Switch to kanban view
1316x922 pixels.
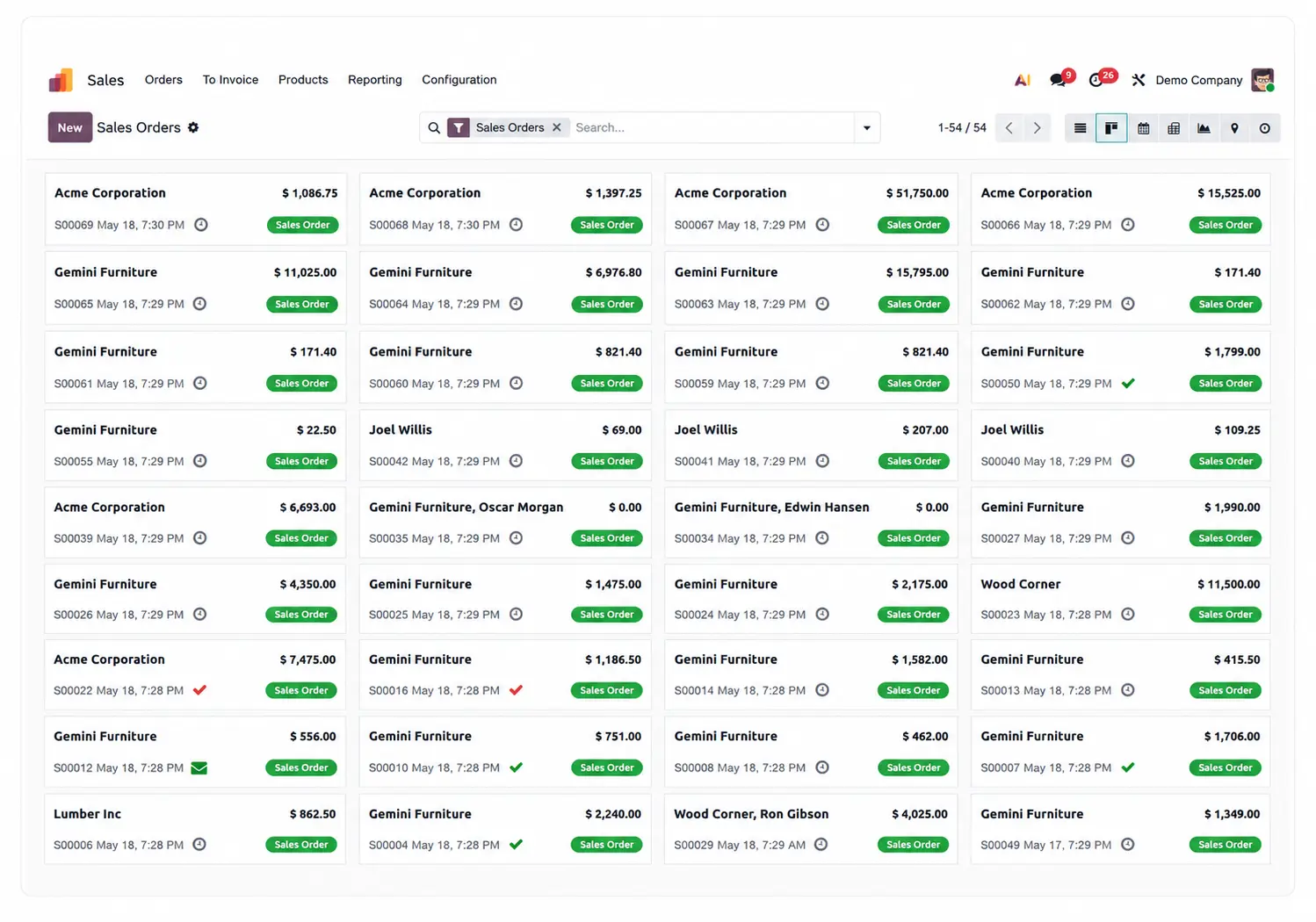(x=1111, y=128)
